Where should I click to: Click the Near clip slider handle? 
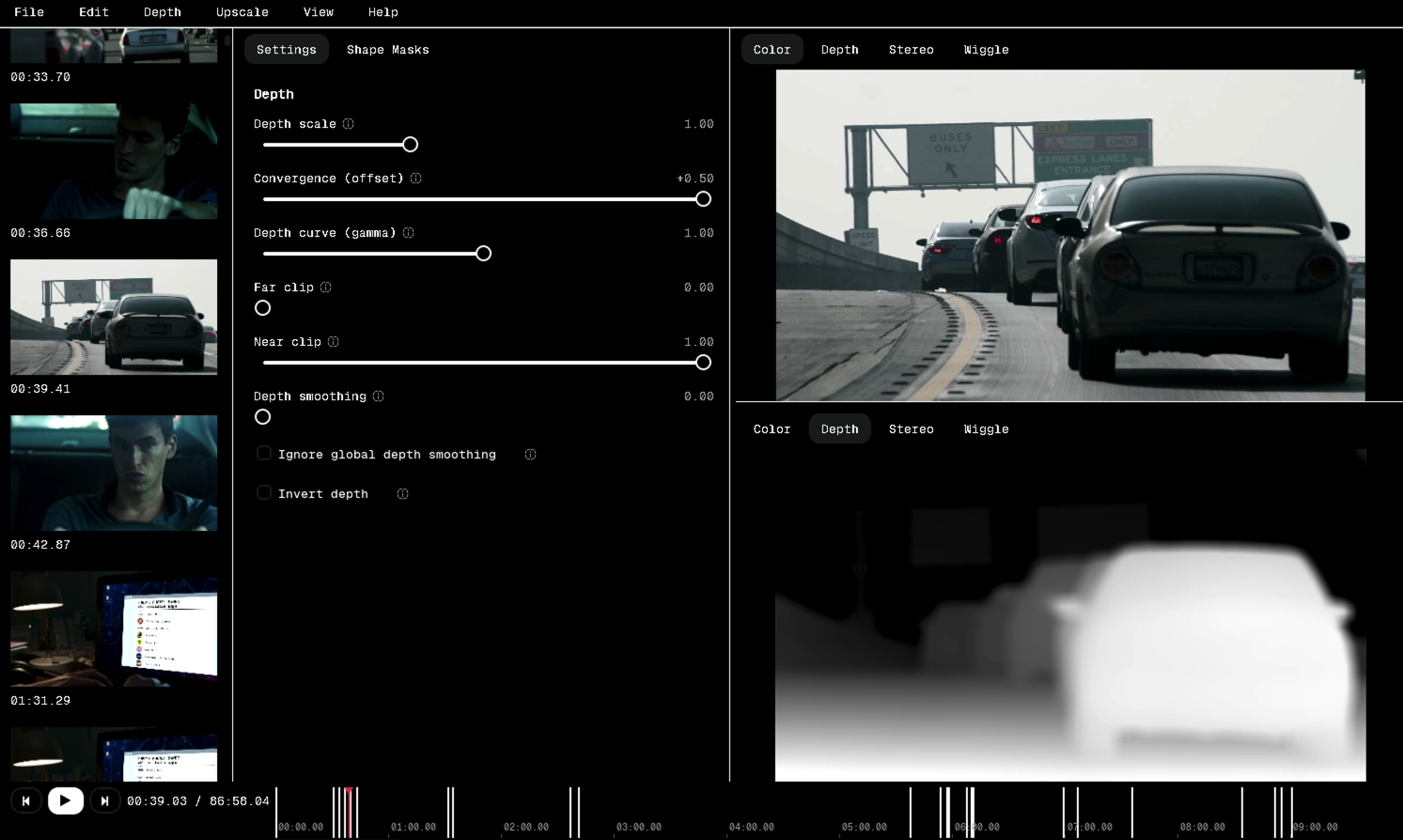tap(703, 363)
